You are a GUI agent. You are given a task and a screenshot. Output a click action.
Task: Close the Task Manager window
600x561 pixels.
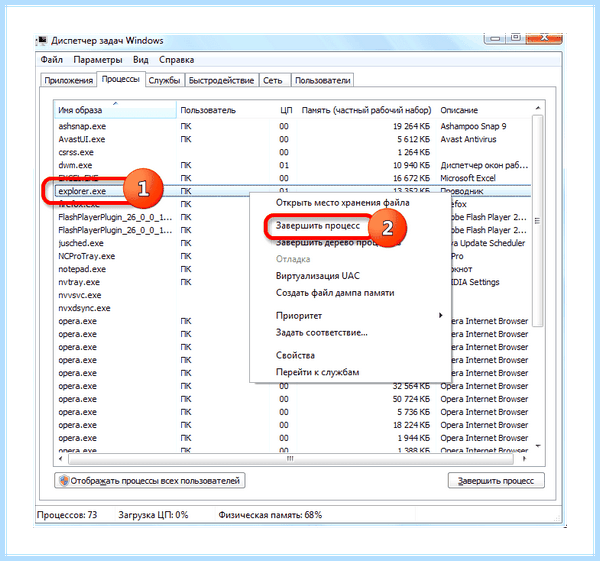tap(544, 38)
